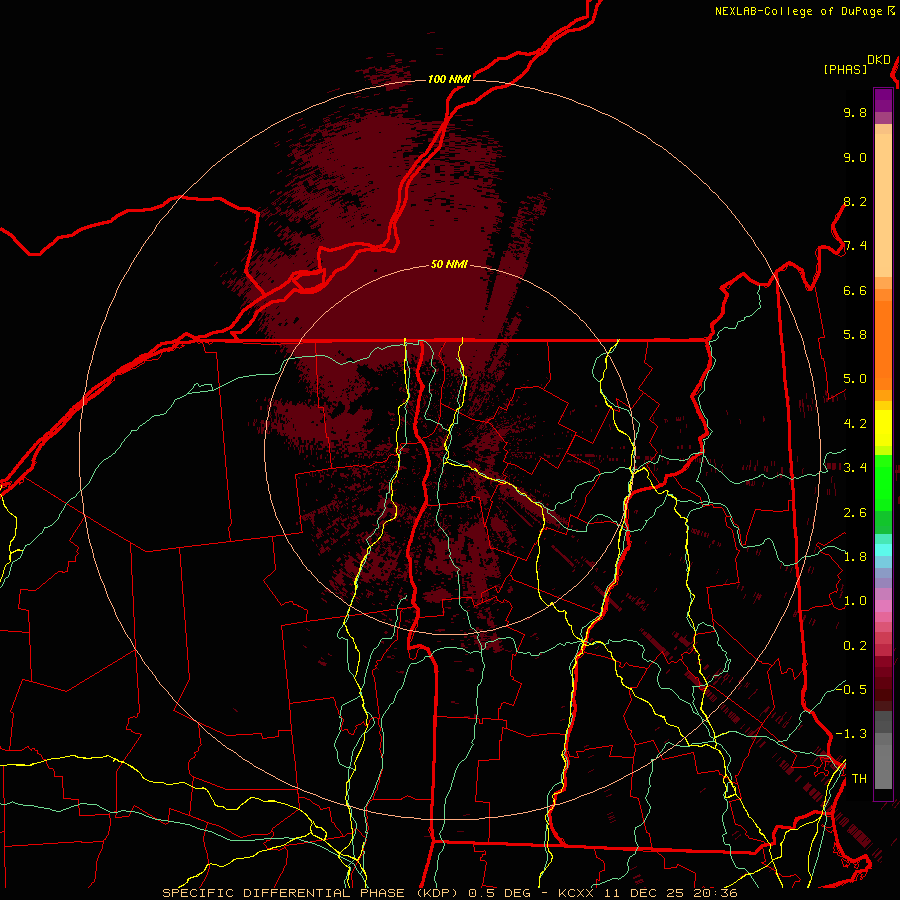This screenshot has width=900, height=900.
Task: Click the TH threshold legend label
Action: click(859, 779)
